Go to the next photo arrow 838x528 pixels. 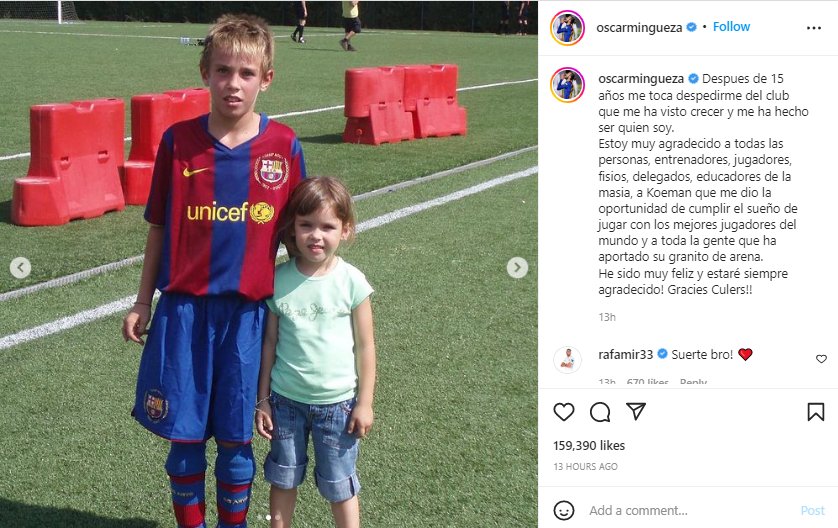pos(517,267)
